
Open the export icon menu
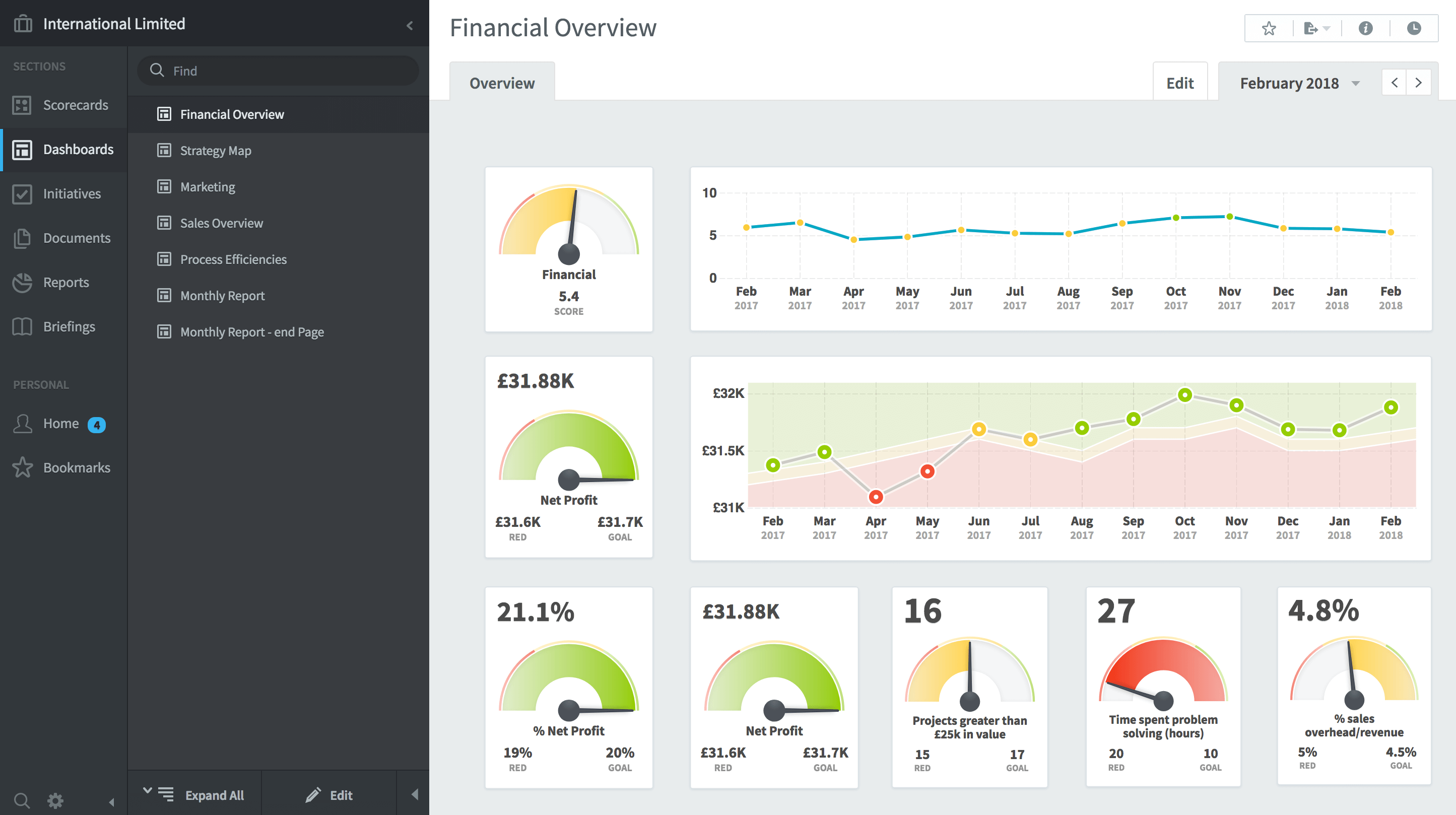coord(1316,28)
